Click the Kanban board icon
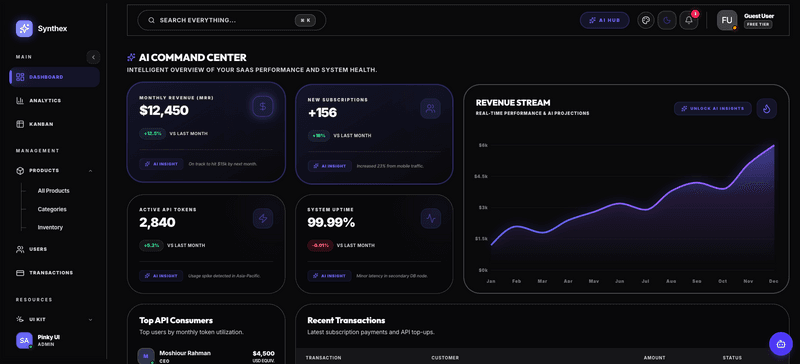800x364 pixels. [20, 124]
